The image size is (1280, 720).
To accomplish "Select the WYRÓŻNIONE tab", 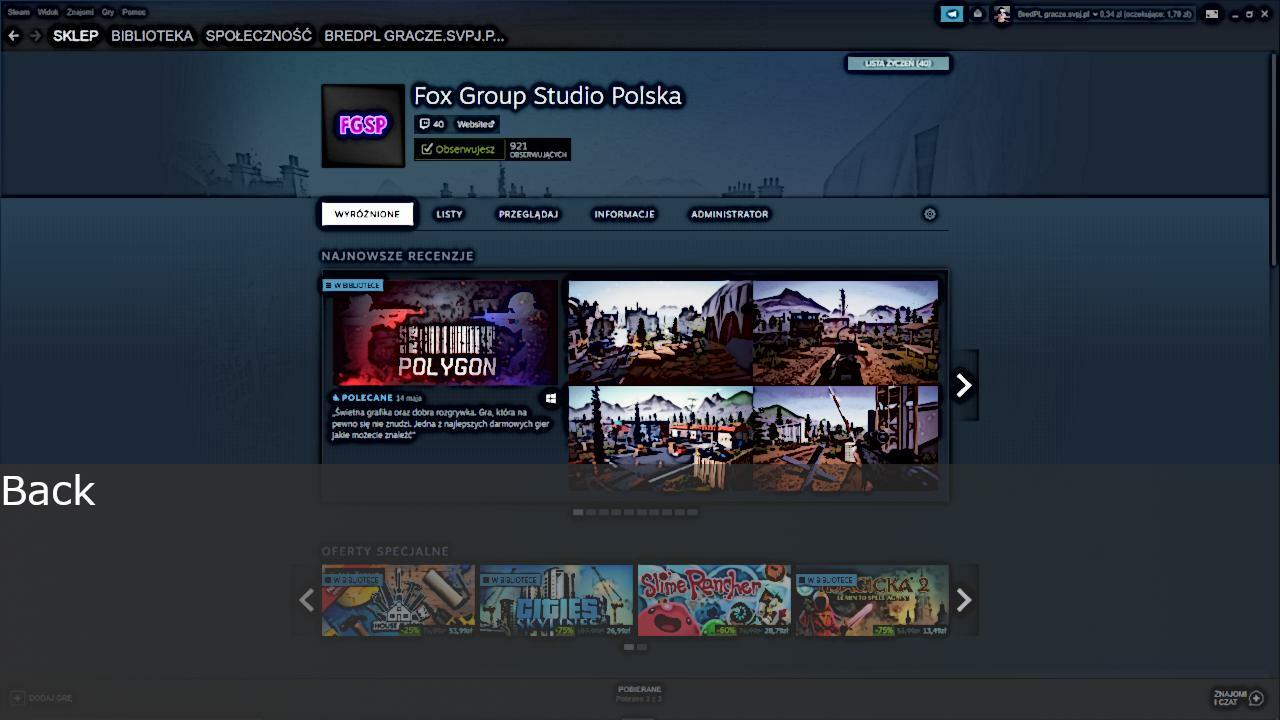I will (367, 214).
